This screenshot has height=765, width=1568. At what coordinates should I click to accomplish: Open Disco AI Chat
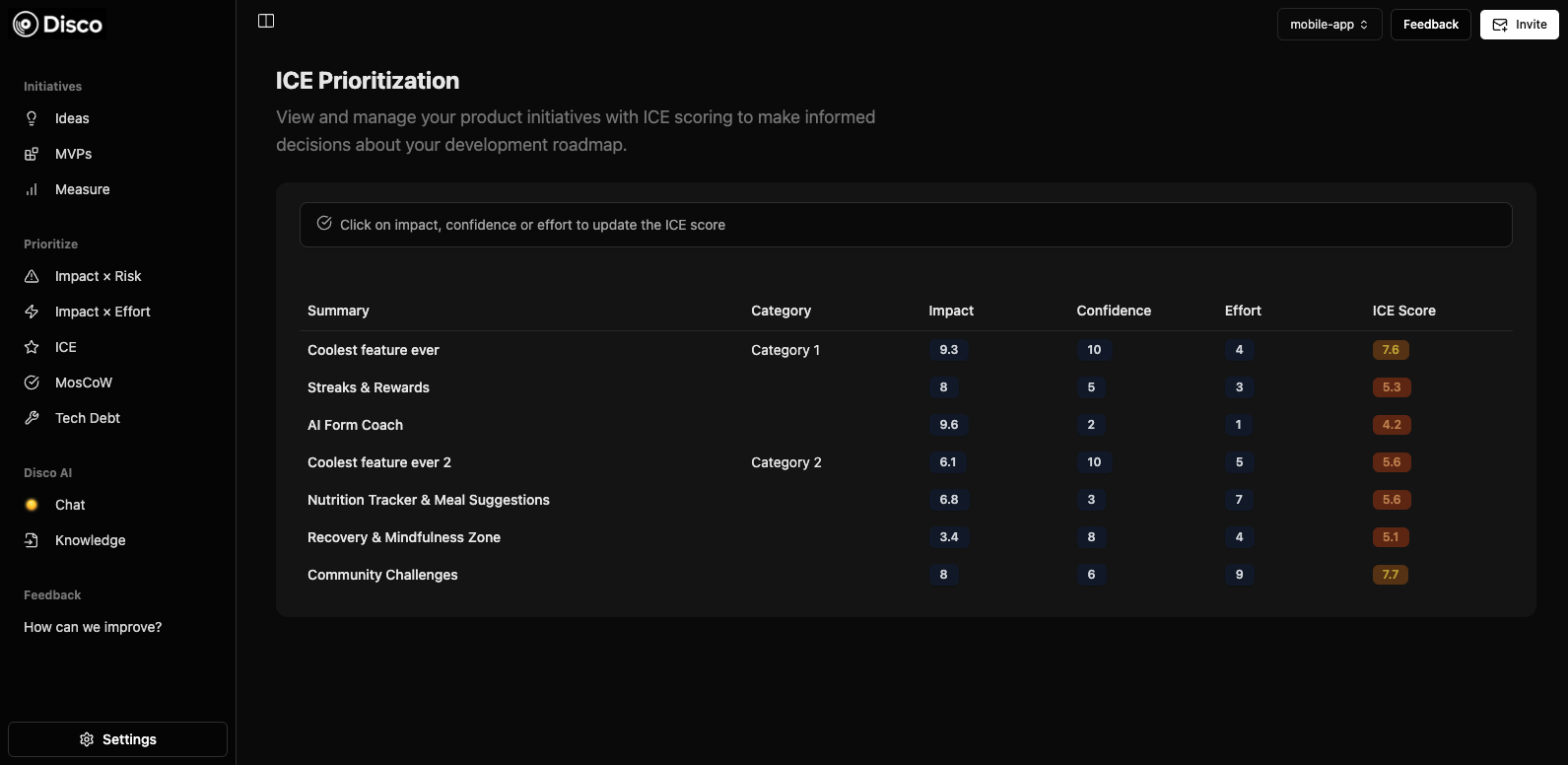click(70, 505)
